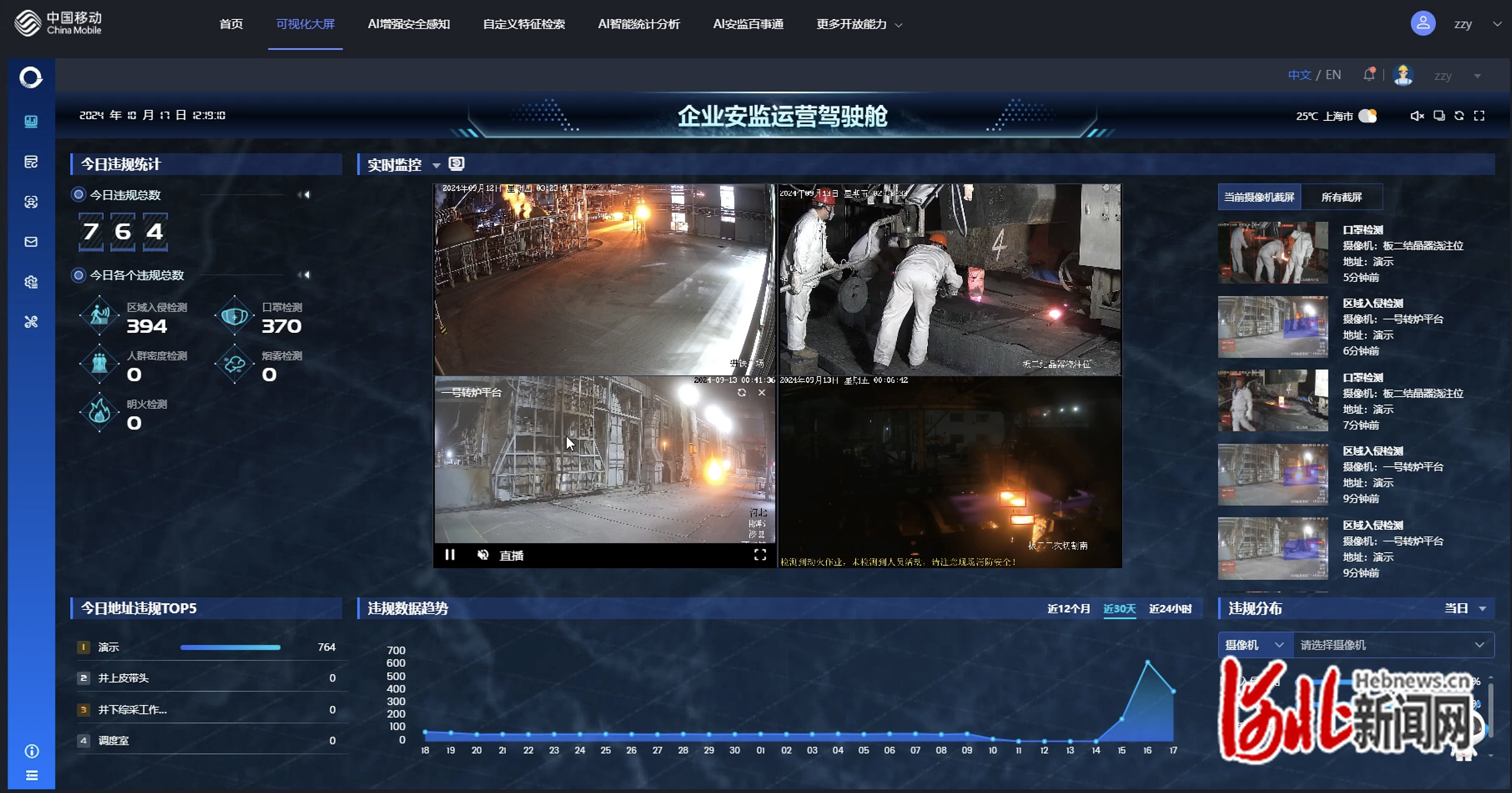Open the 当日 period dropdown
The image size is (1512, 793).
coord(1465,608)
